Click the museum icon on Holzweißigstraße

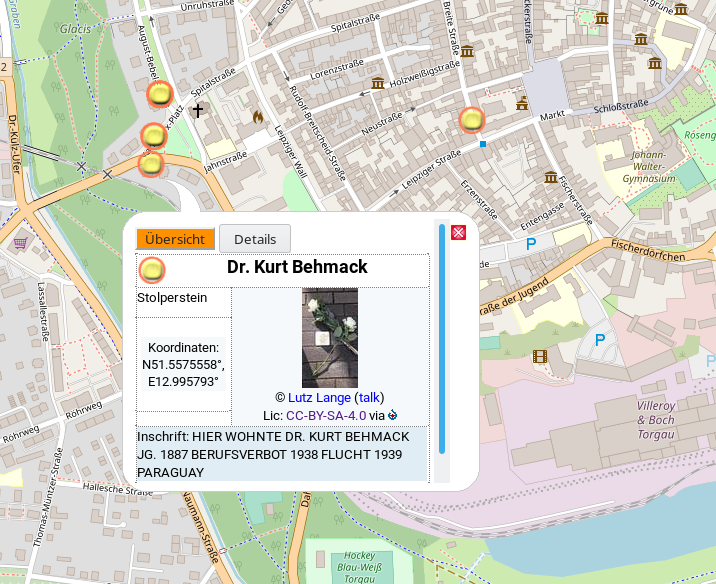(x=379, y=83)
